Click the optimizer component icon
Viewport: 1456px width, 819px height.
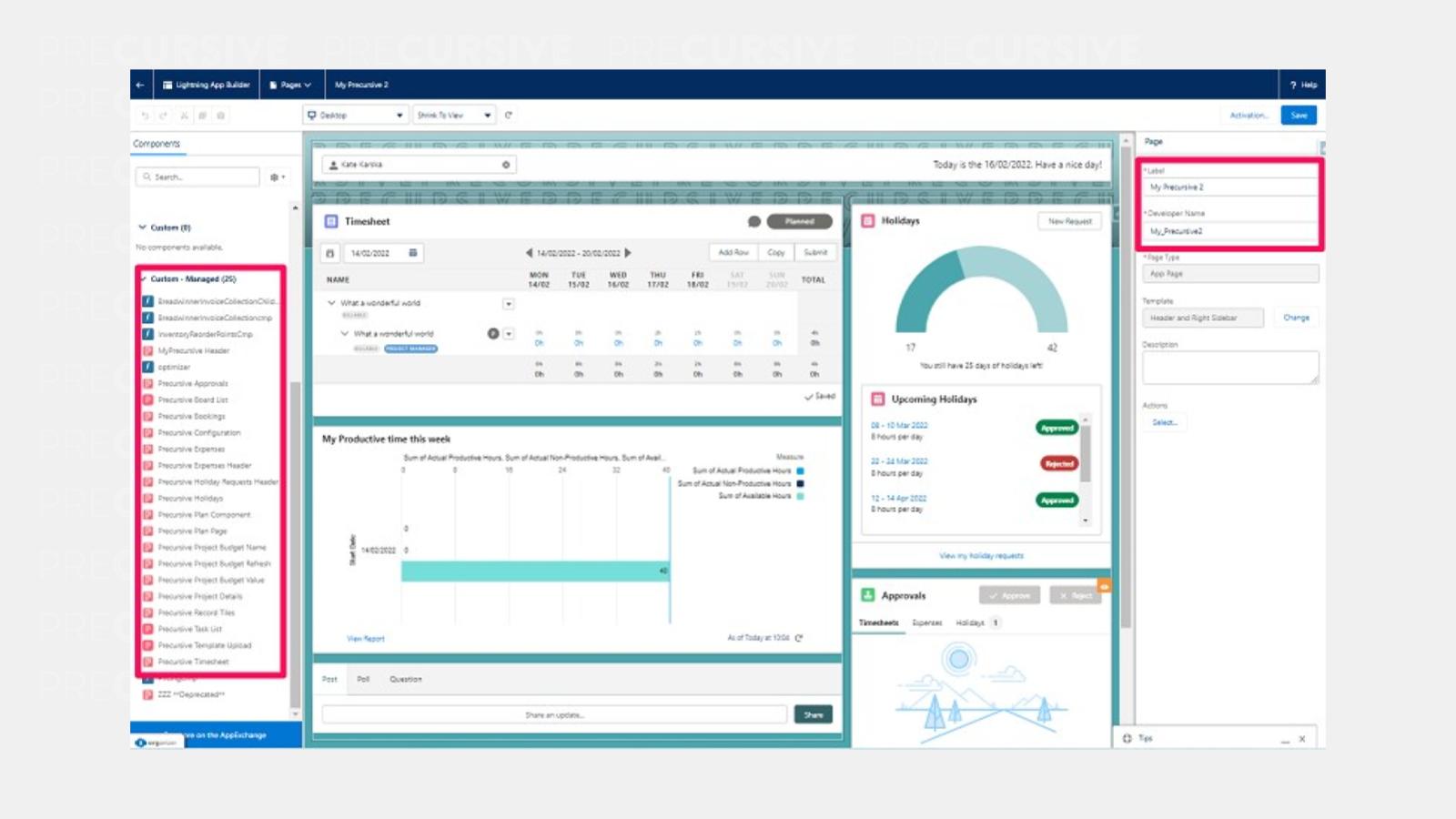[x=147, y=367]
